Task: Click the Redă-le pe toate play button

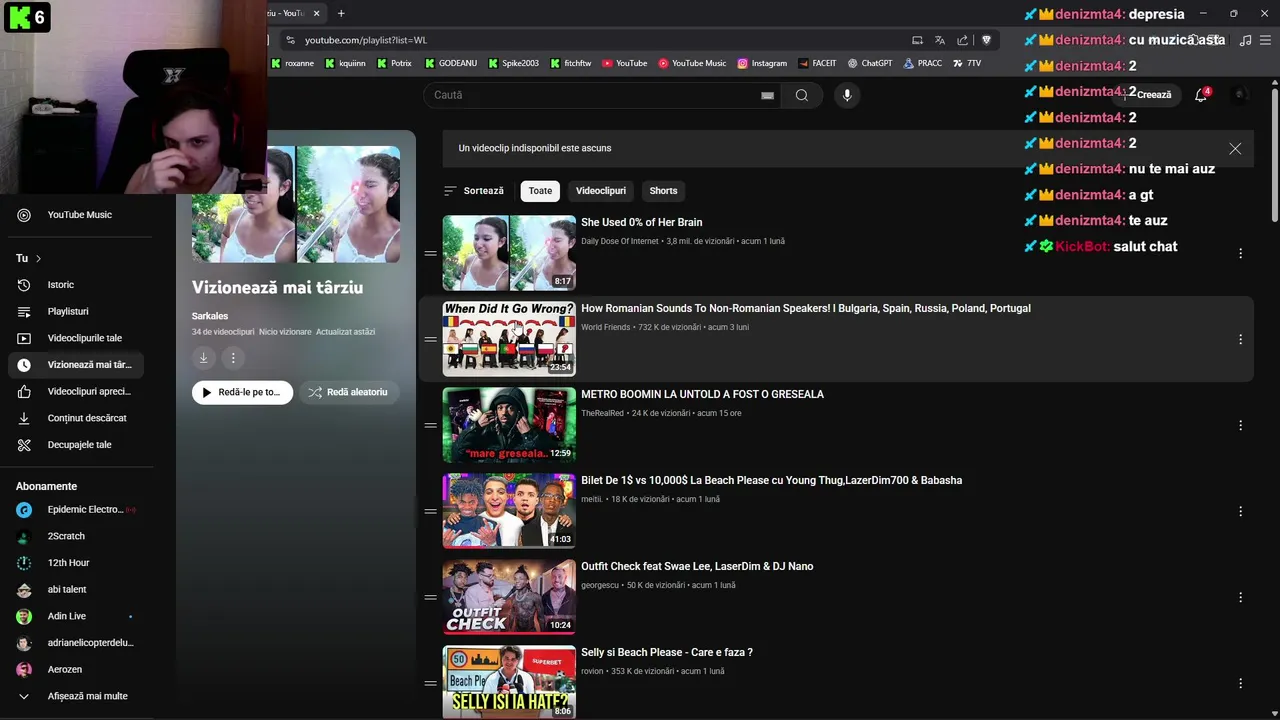Action: pos(242,392)
